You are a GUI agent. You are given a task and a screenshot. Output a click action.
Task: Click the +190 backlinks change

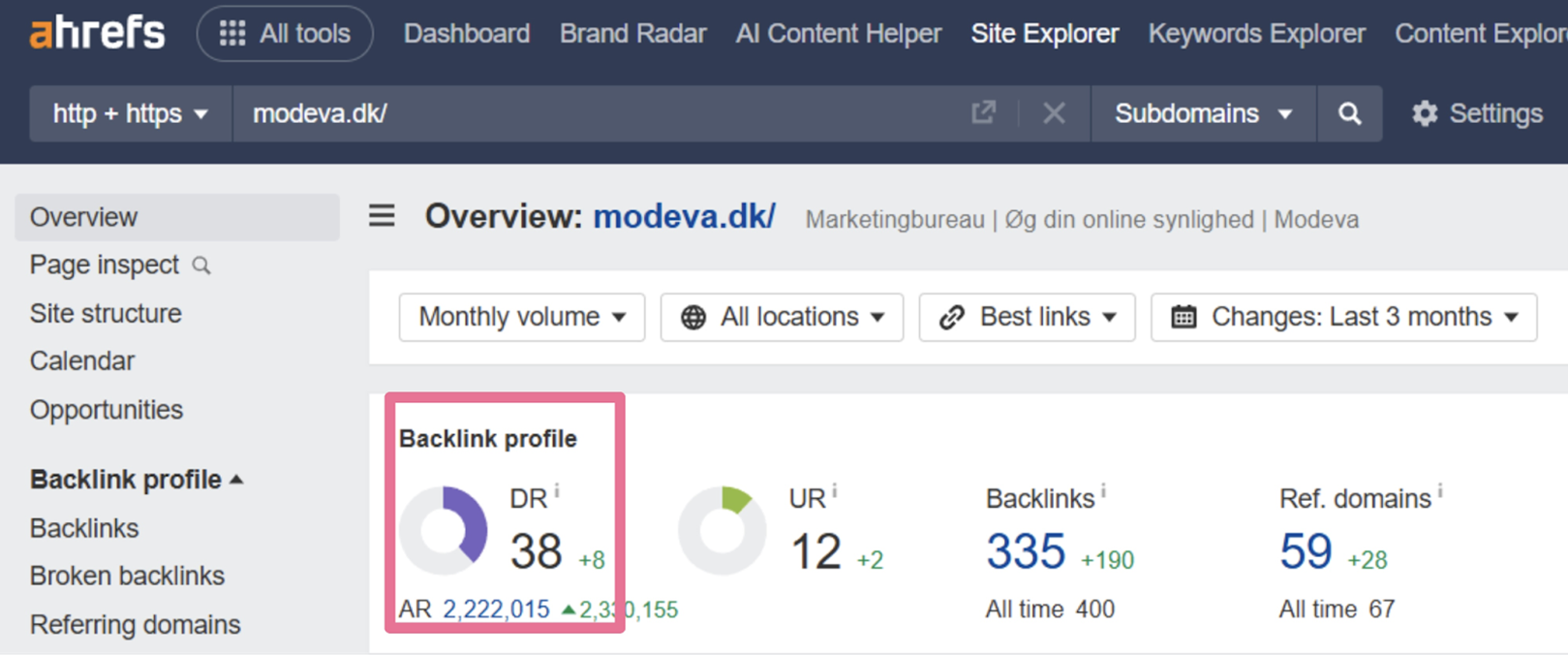(1107, 560)
